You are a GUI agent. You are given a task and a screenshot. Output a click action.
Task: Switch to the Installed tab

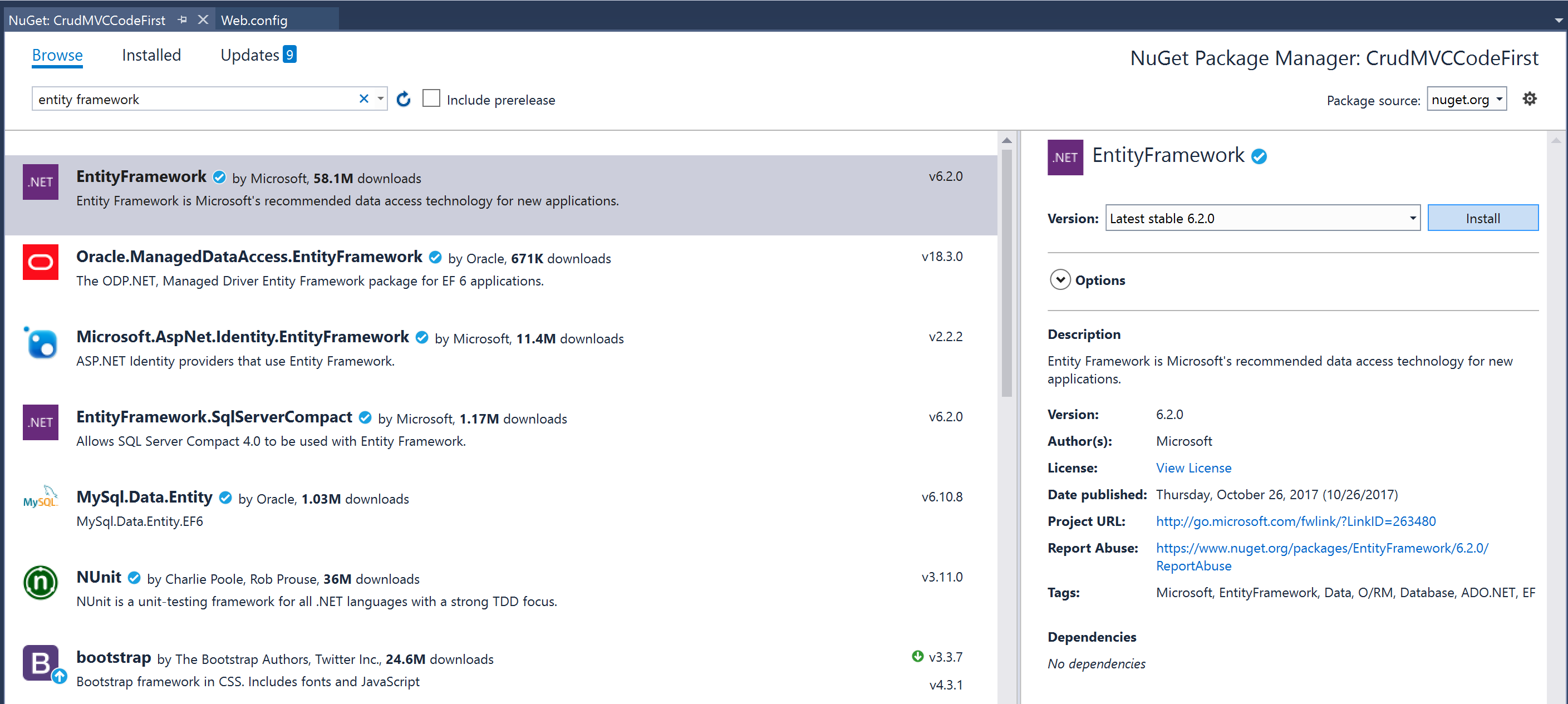tap(151, 55)
